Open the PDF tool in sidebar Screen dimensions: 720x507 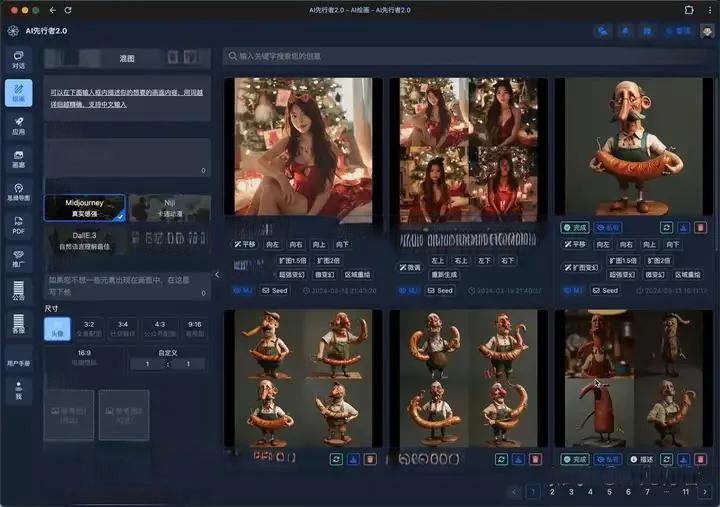(x=18, y=225)
